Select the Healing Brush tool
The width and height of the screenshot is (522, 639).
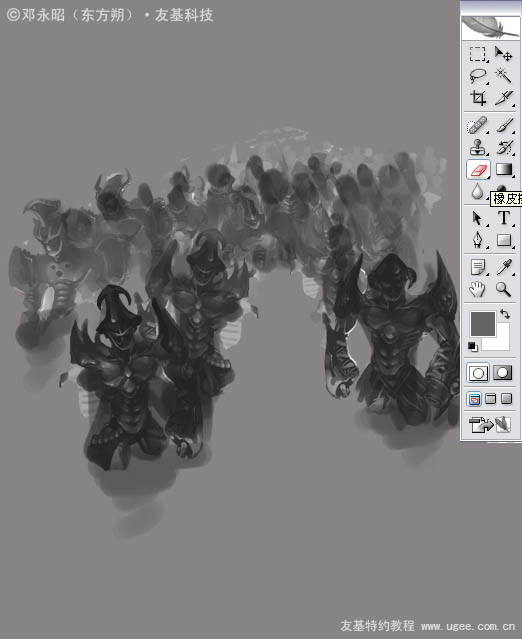coord(478,126)
